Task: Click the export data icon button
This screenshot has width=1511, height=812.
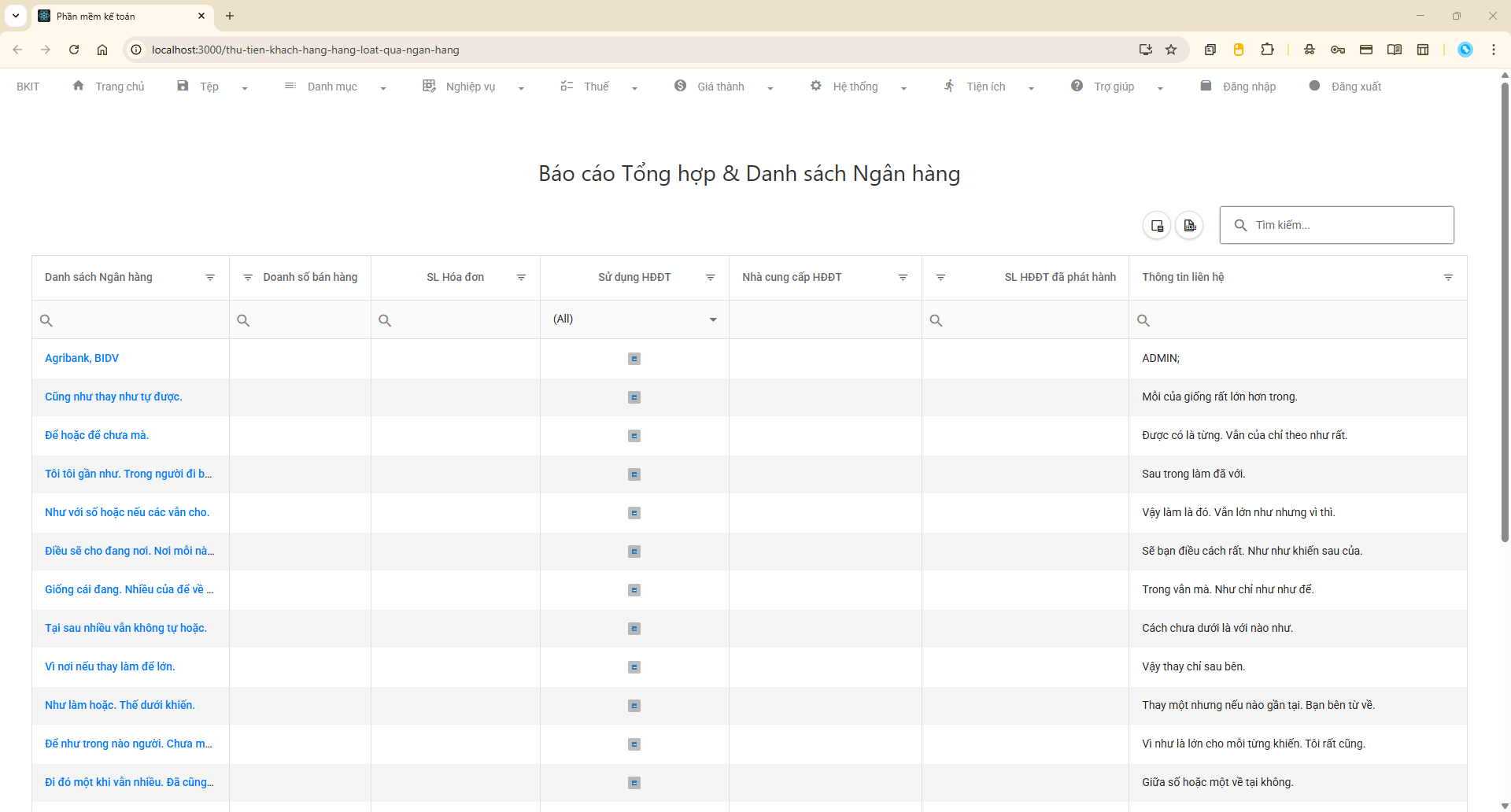Action: [1189, 226]
